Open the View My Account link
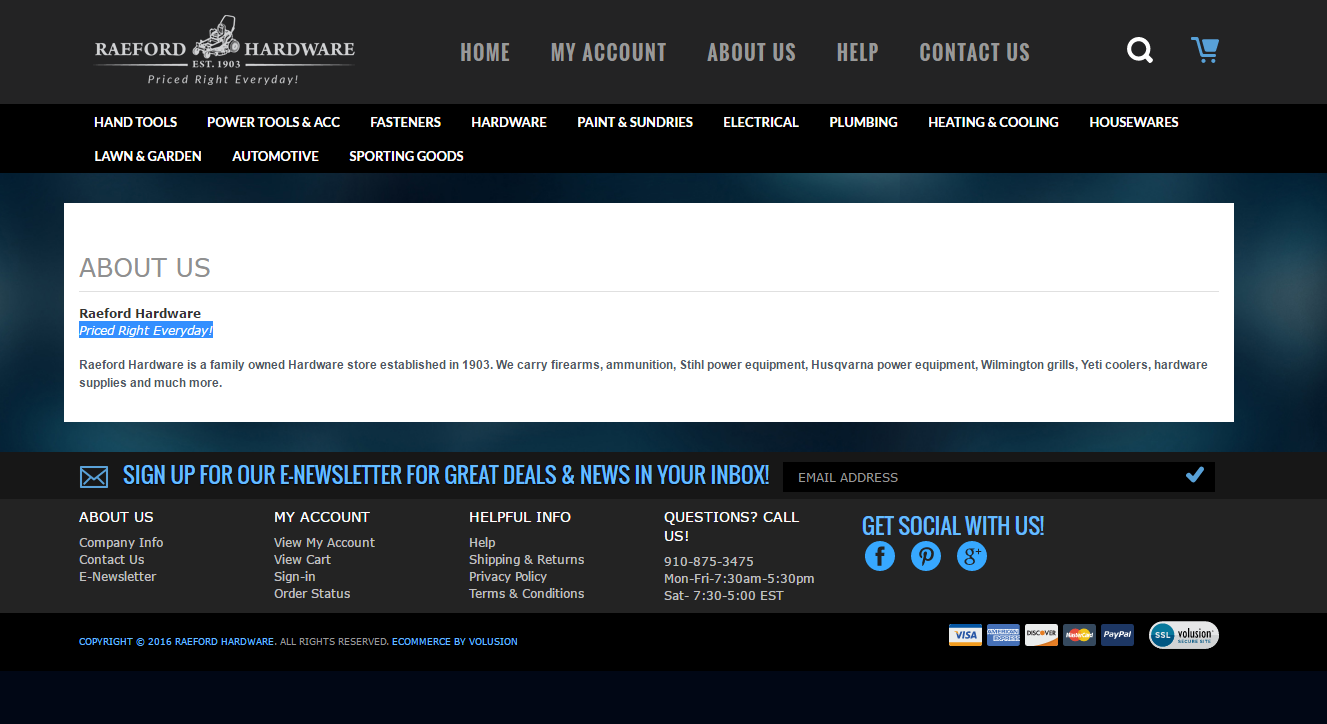 [x=325, y=543]
